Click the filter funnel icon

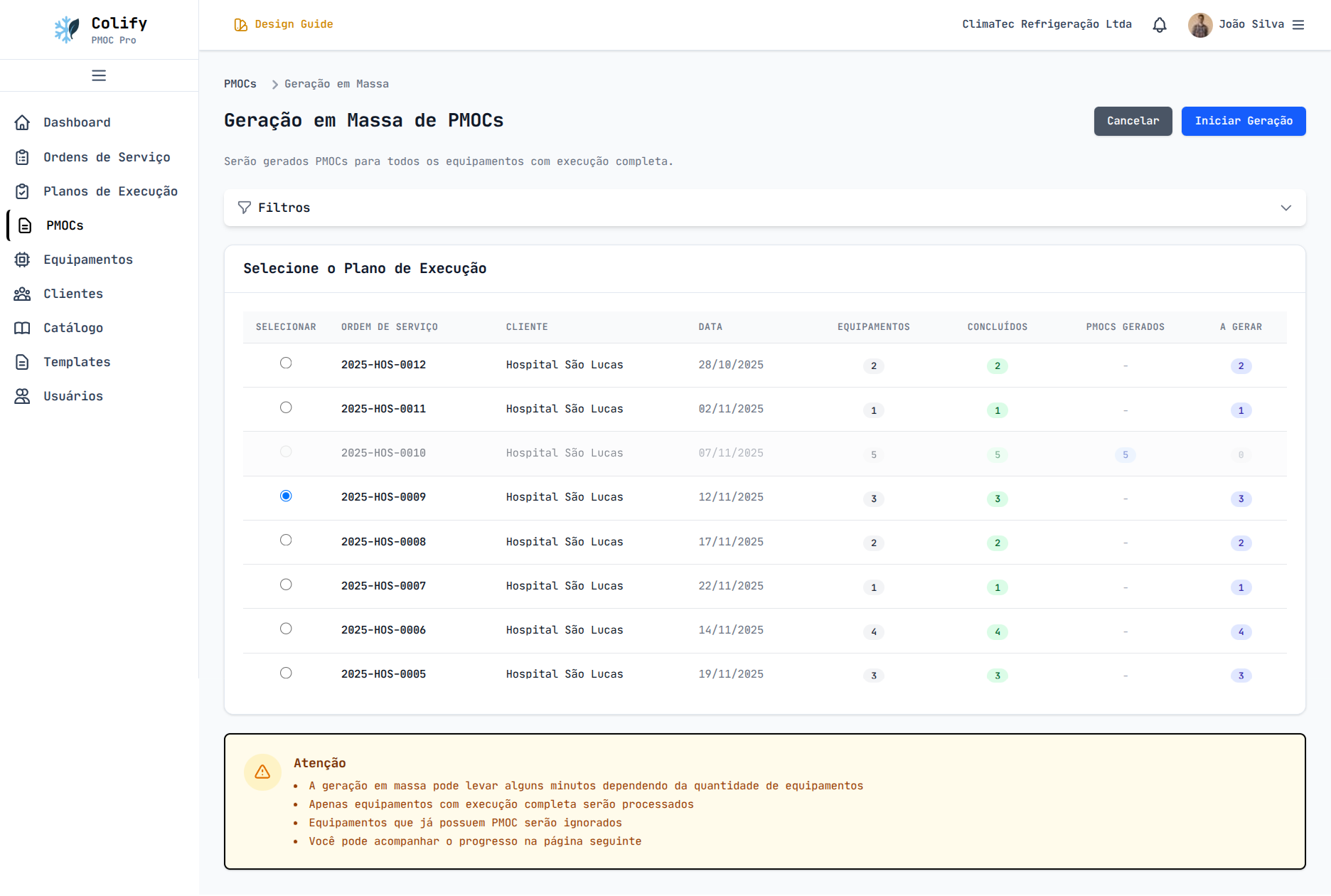click(x=245, y=208)
